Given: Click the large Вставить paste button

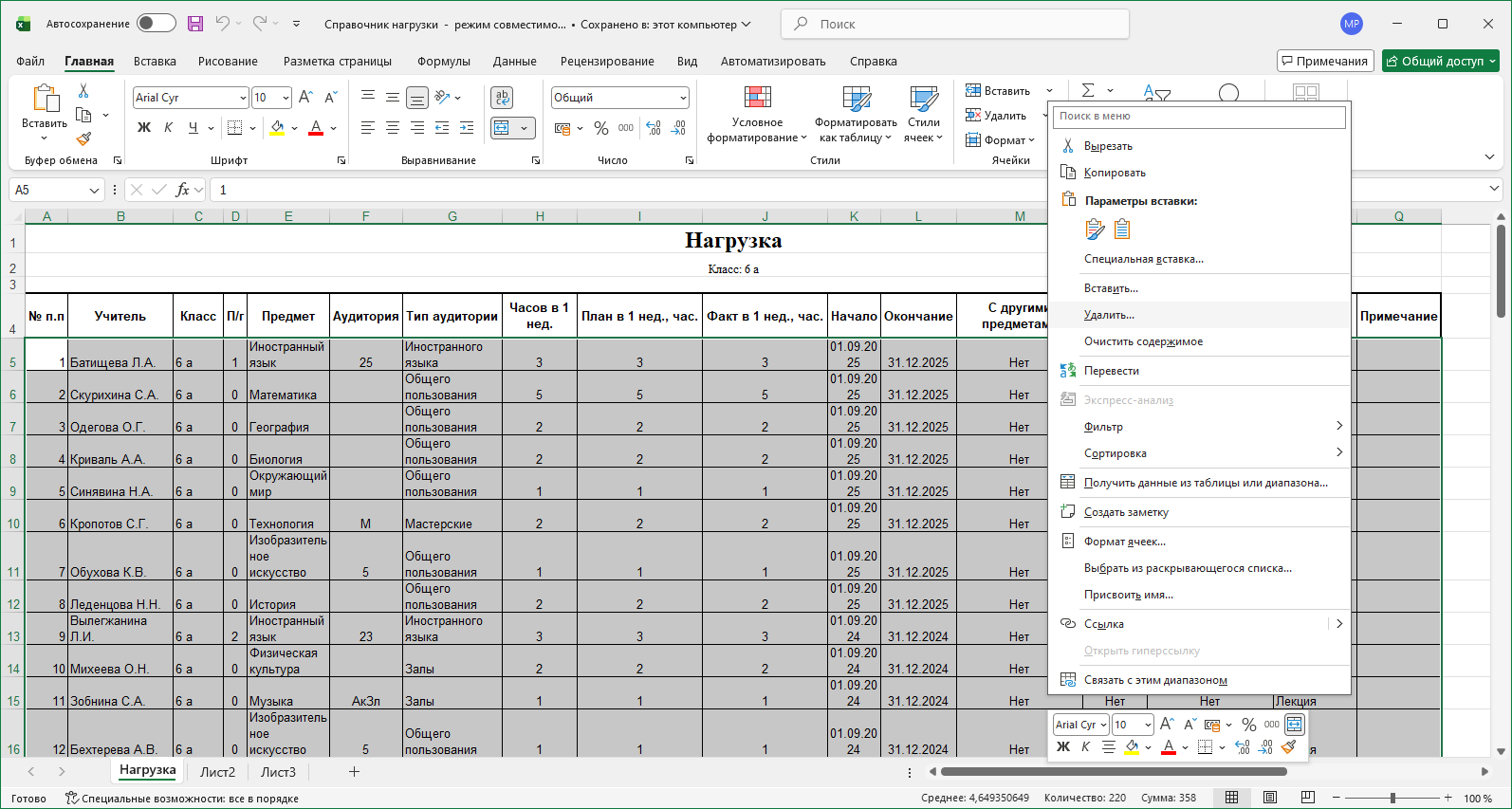Looking at the screenshot, I should 44,111.
